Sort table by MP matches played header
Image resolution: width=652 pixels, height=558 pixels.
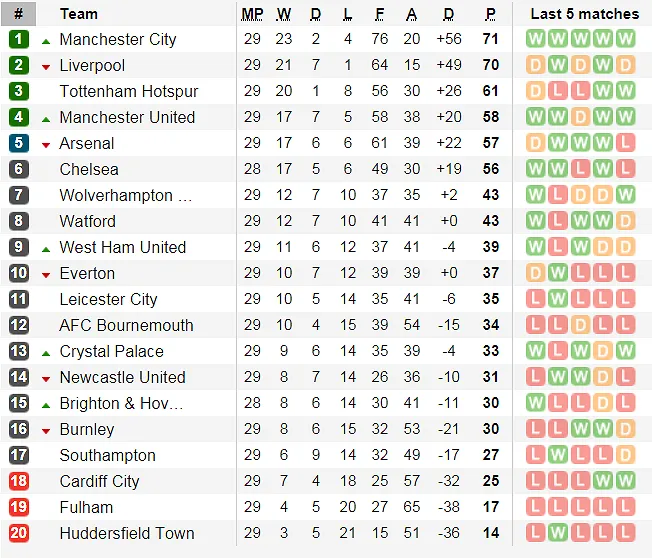click(x=252, y=14)
